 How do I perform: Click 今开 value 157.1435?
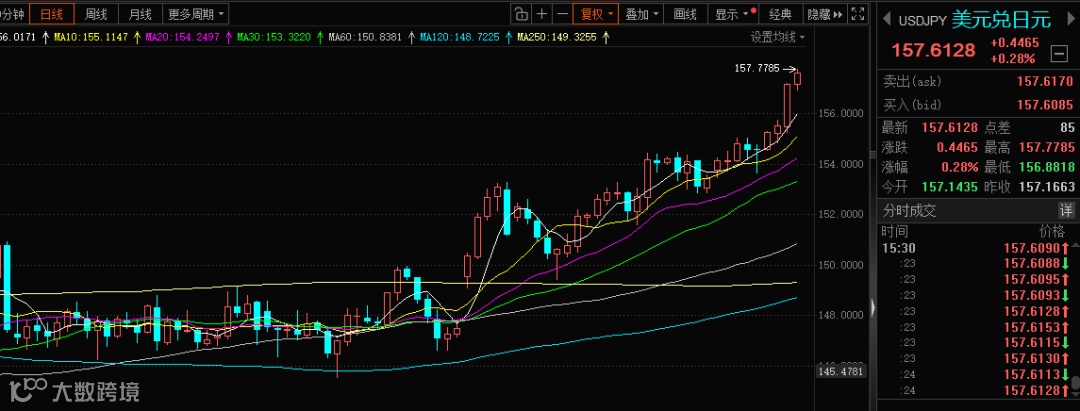tap(949, 187)
